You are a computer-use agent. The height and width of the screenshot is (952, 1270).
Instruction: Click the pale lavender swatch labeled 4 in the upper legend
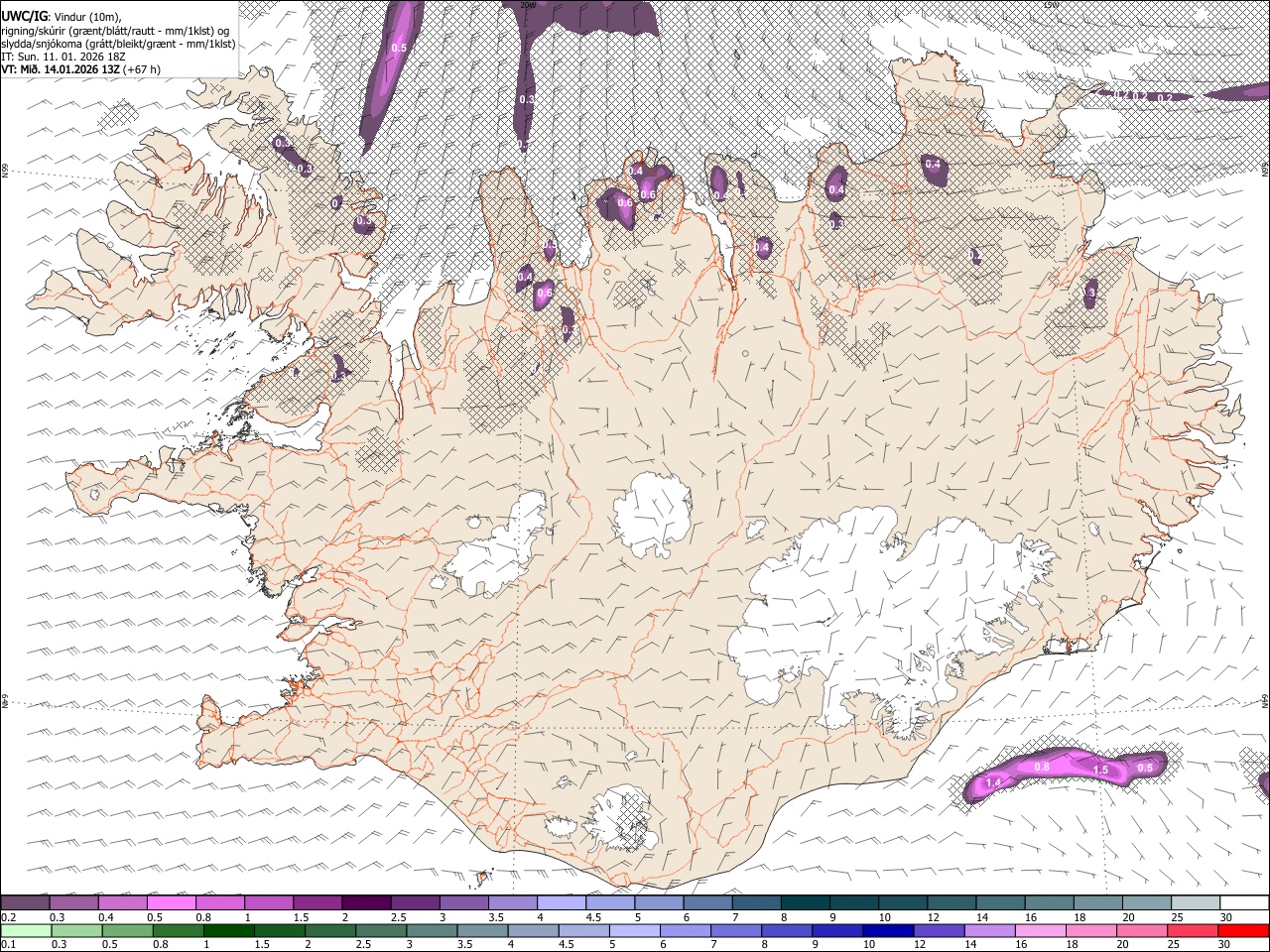561,903
